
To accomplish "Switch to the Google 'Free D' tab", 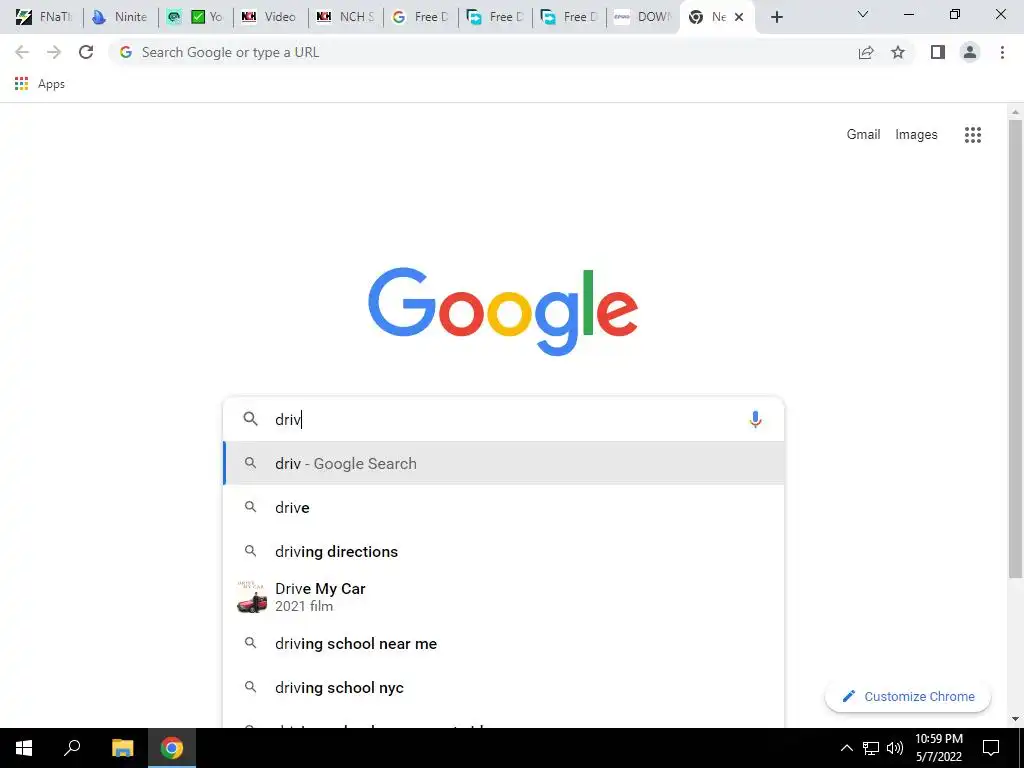I will (420, 17).
